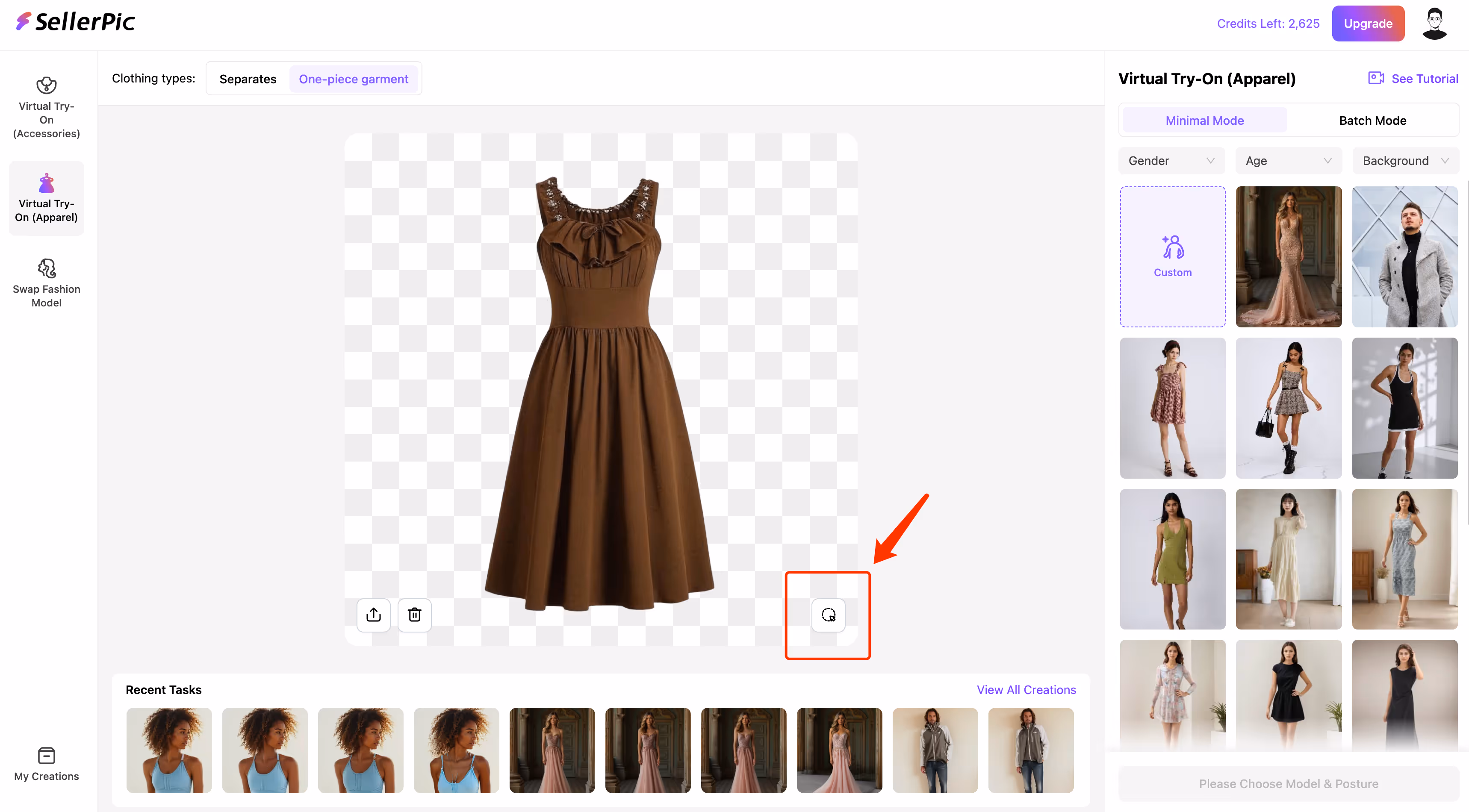Screen dimensions: 1469x812
Task: Open Virtual Try-On (Apparel) sidebar item
Action: tap(47, 198)
